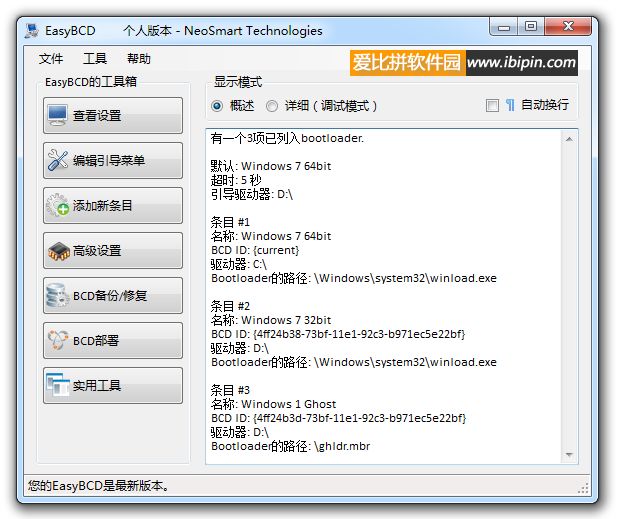The width and height of the screenshot is (617, 519).
Task: Click the EasyBCD app icon in title bar
Action: tap(32, 31)
